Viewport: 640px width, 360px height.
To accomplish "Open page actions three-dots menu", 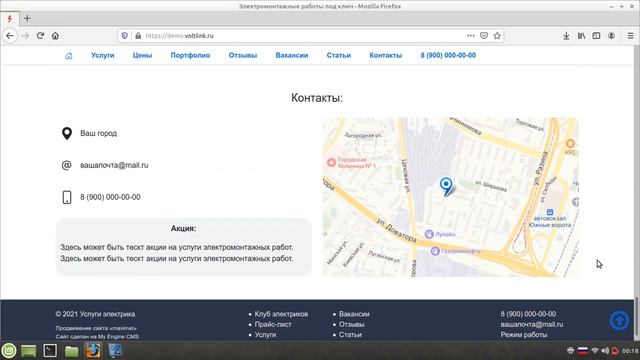I will point(471,36).
